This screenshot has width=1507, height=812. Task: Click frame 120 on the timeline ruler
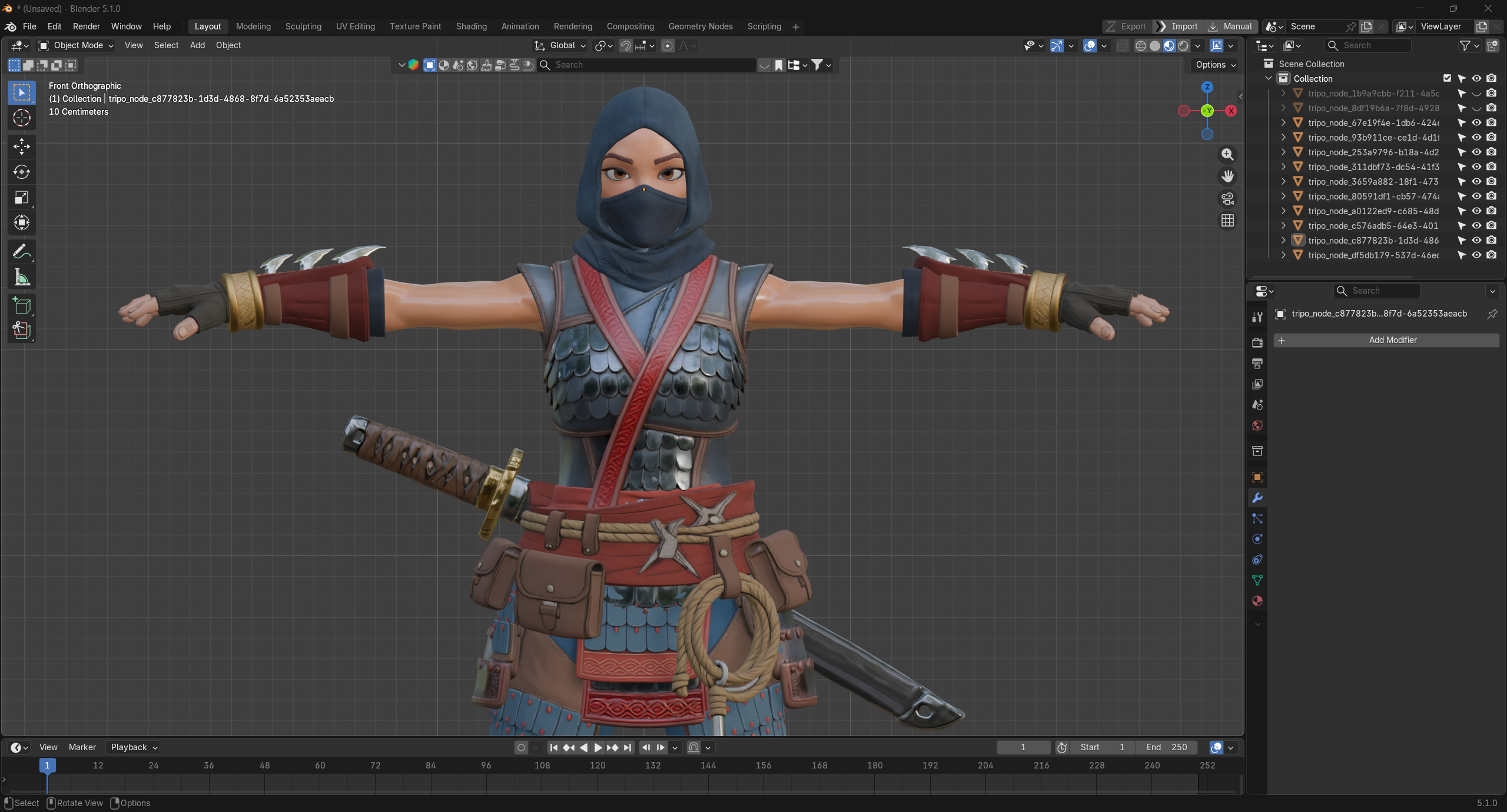598,765
